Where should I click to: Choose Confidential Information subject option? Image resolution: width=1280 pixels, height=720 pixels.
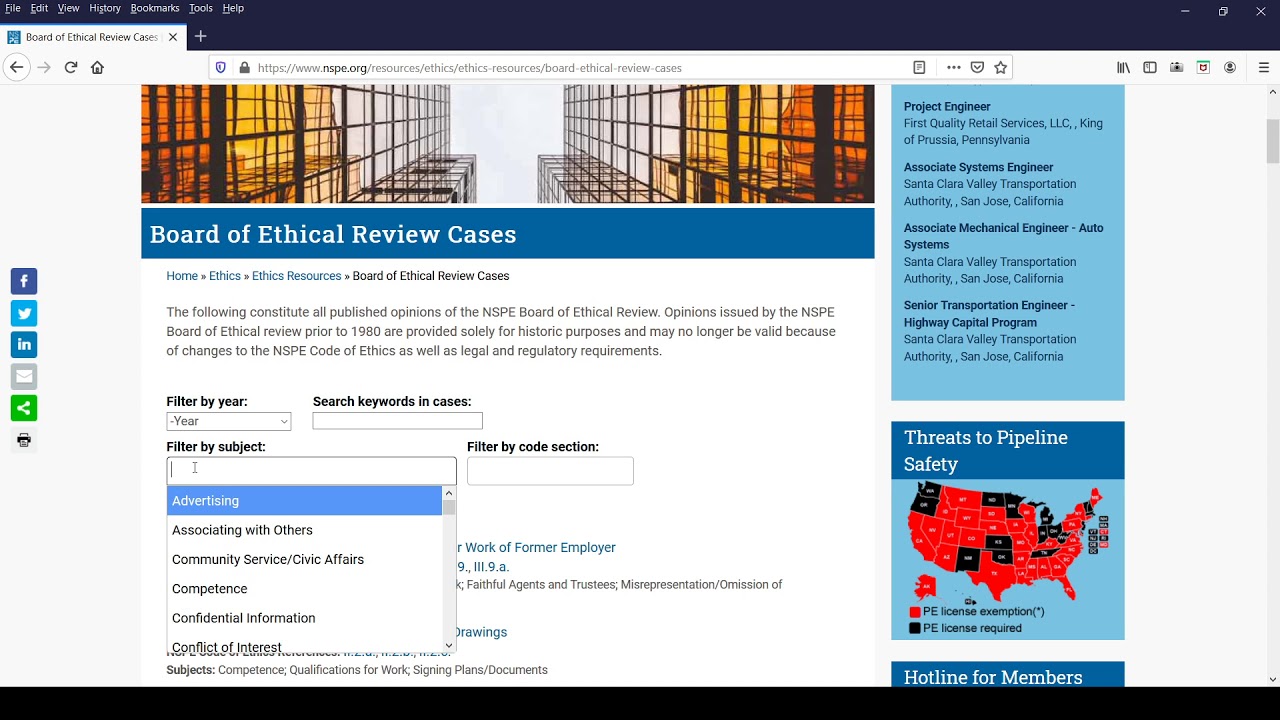(x=304, y=618)
